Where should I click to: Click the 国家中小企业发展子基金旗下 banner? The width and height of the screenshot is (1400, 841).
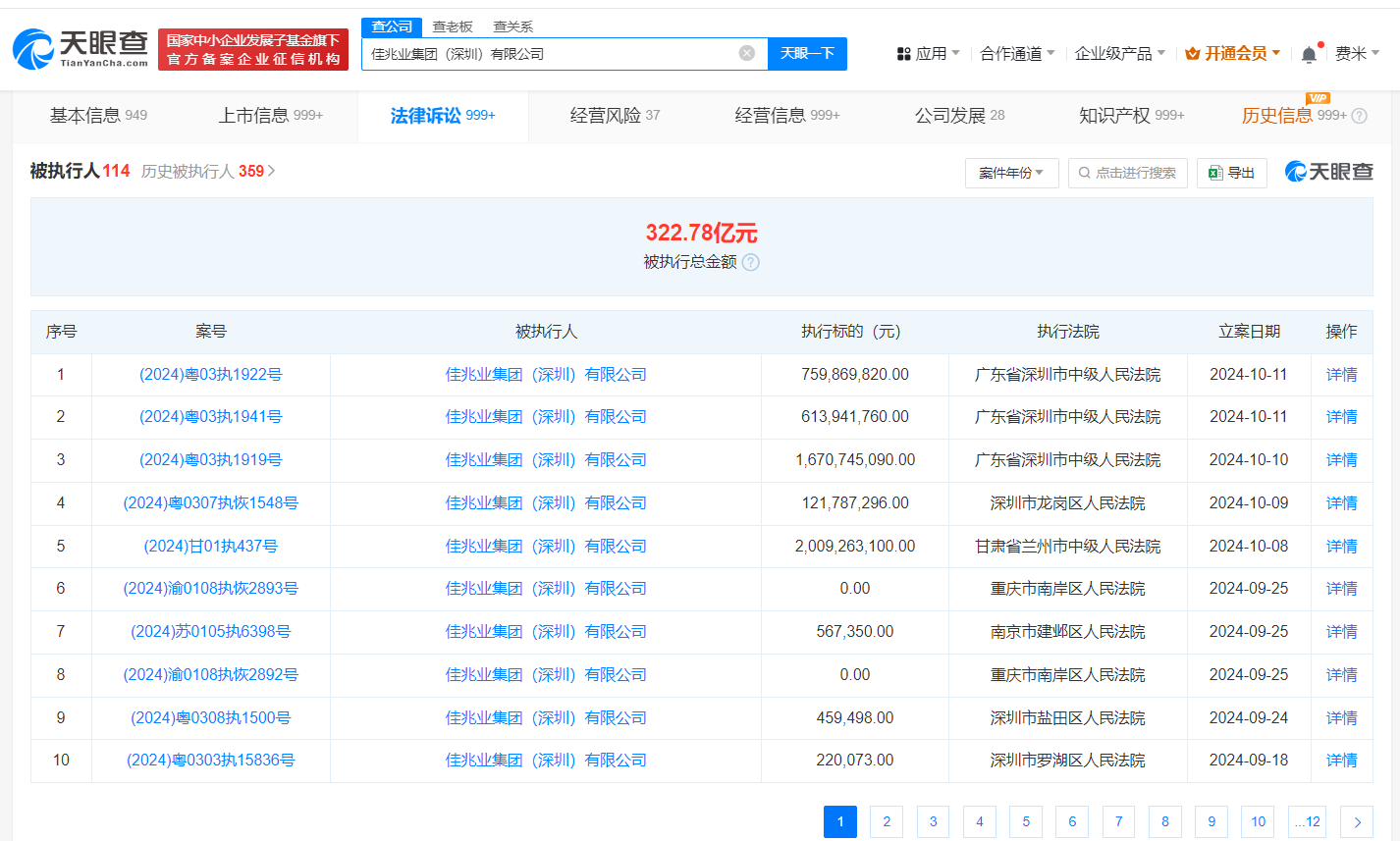(x=253, y=49)
